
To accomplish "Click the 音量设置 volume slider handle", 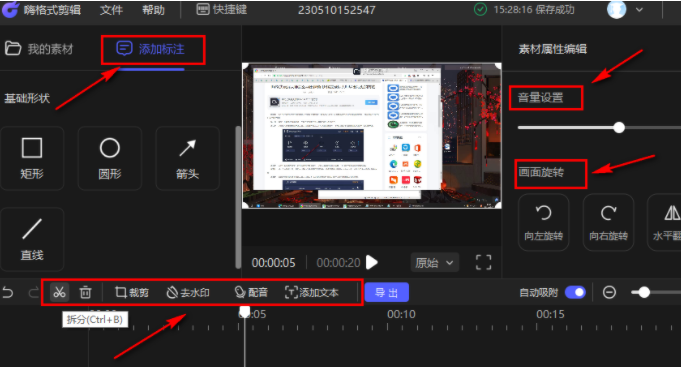I will pos(619,127).
